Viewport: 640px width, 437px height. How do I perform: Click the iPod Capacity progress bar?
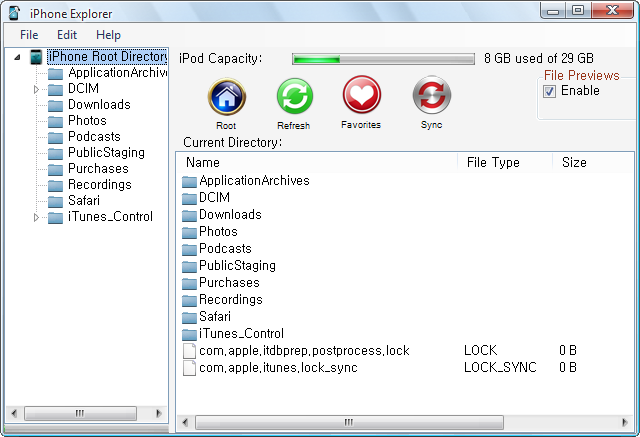[x=383, y=59]
